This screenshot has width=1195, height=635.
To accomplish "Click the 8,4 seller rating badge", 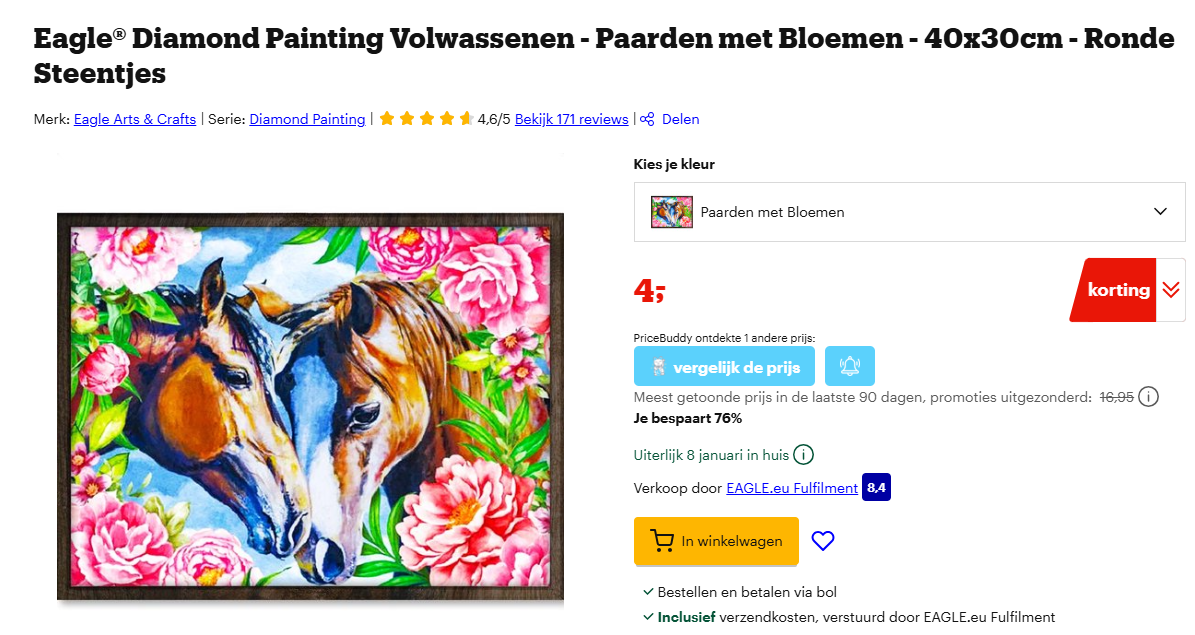I will pyautogui.click(x=876, y=488).
